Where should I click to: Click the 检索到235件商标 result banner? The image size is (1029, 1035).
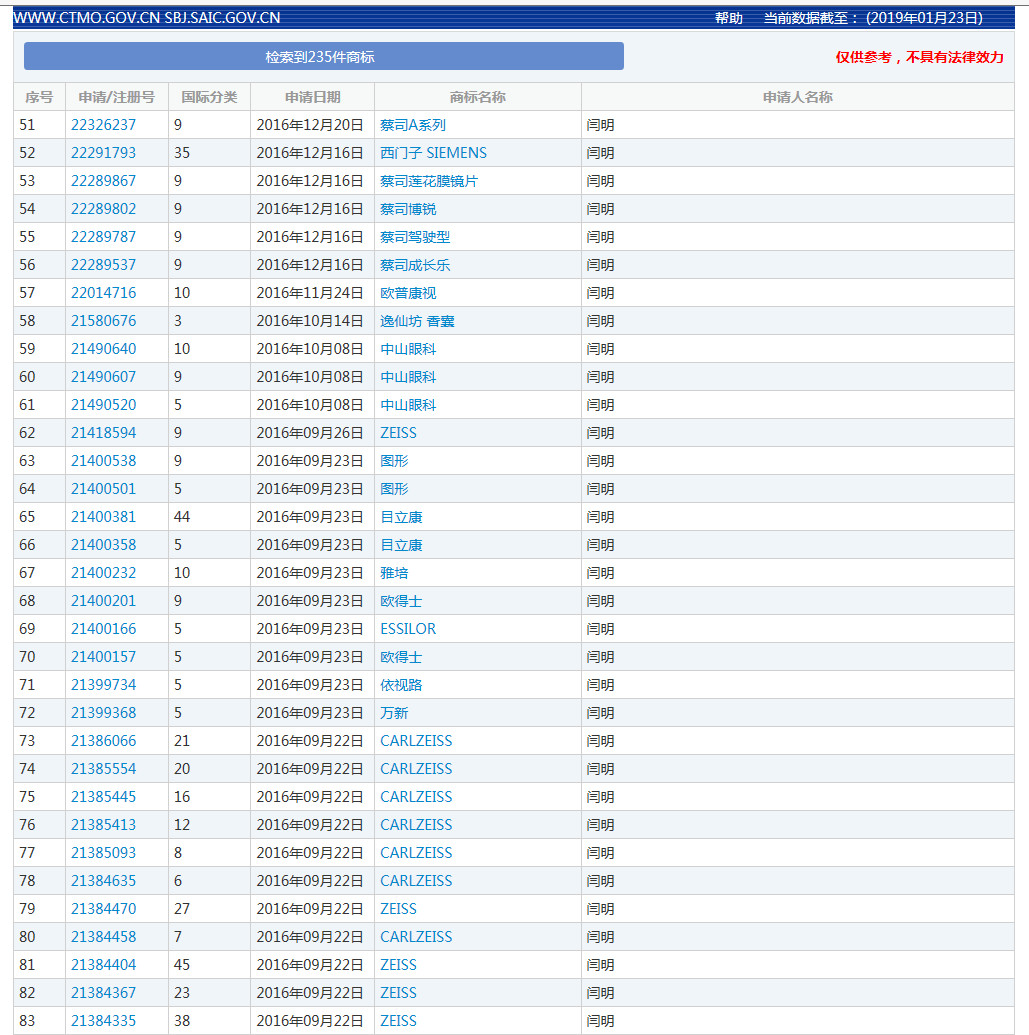(323, 57)
